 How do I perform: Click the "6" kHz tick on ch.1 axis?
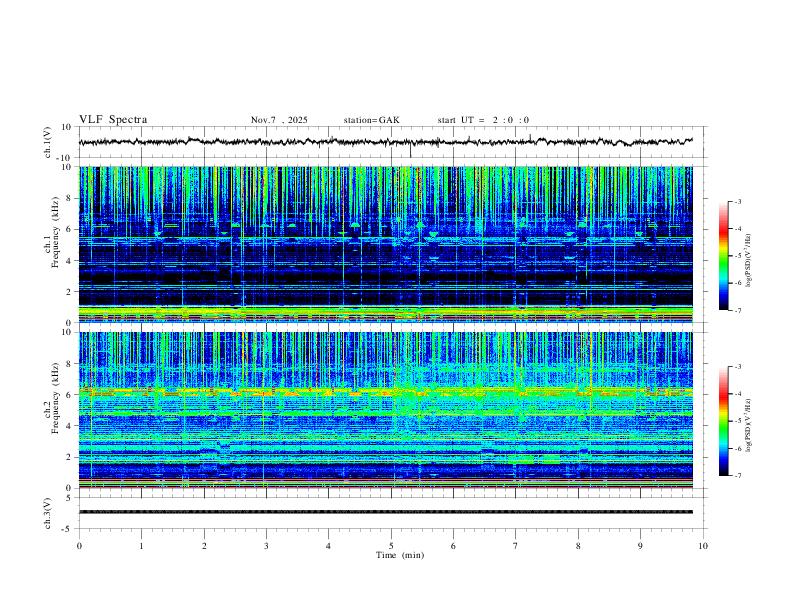pyautogui.click(x=69, y=229)
